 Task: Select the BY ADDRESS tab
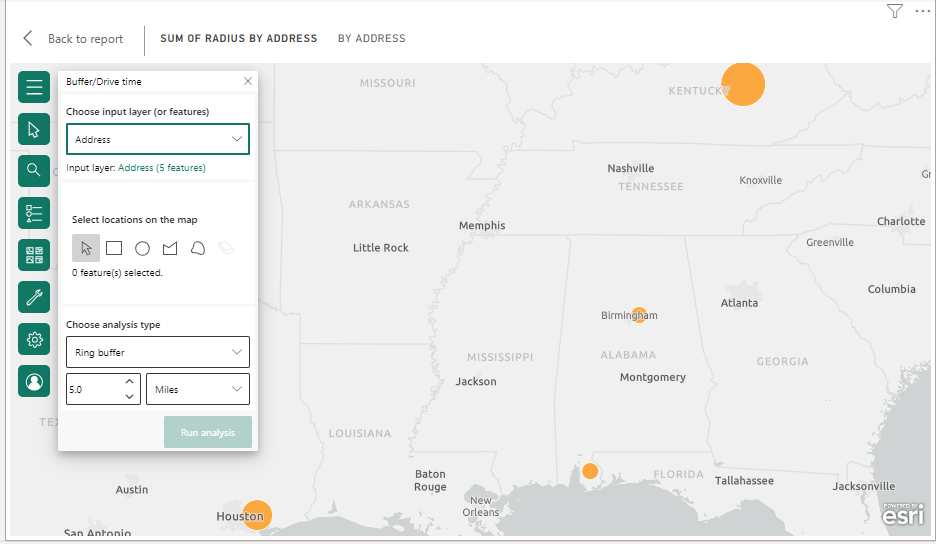point(371,38)
